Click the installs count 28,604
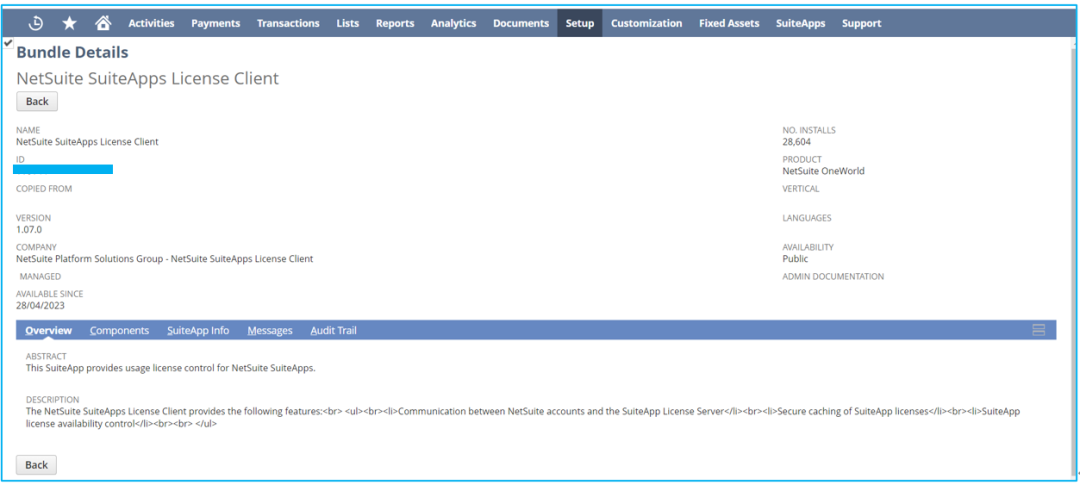The width and height of the screenshot is (1080, 485). 797,142
